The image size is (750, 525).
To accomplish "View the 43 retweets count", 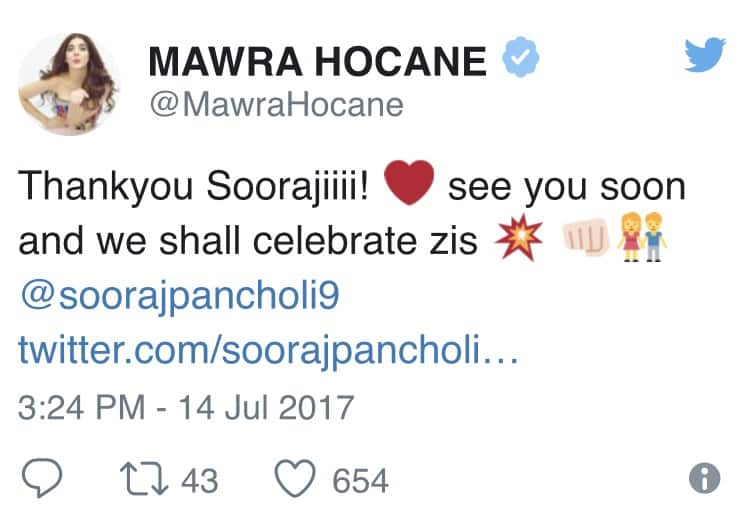I will click(x=199, y=481).
